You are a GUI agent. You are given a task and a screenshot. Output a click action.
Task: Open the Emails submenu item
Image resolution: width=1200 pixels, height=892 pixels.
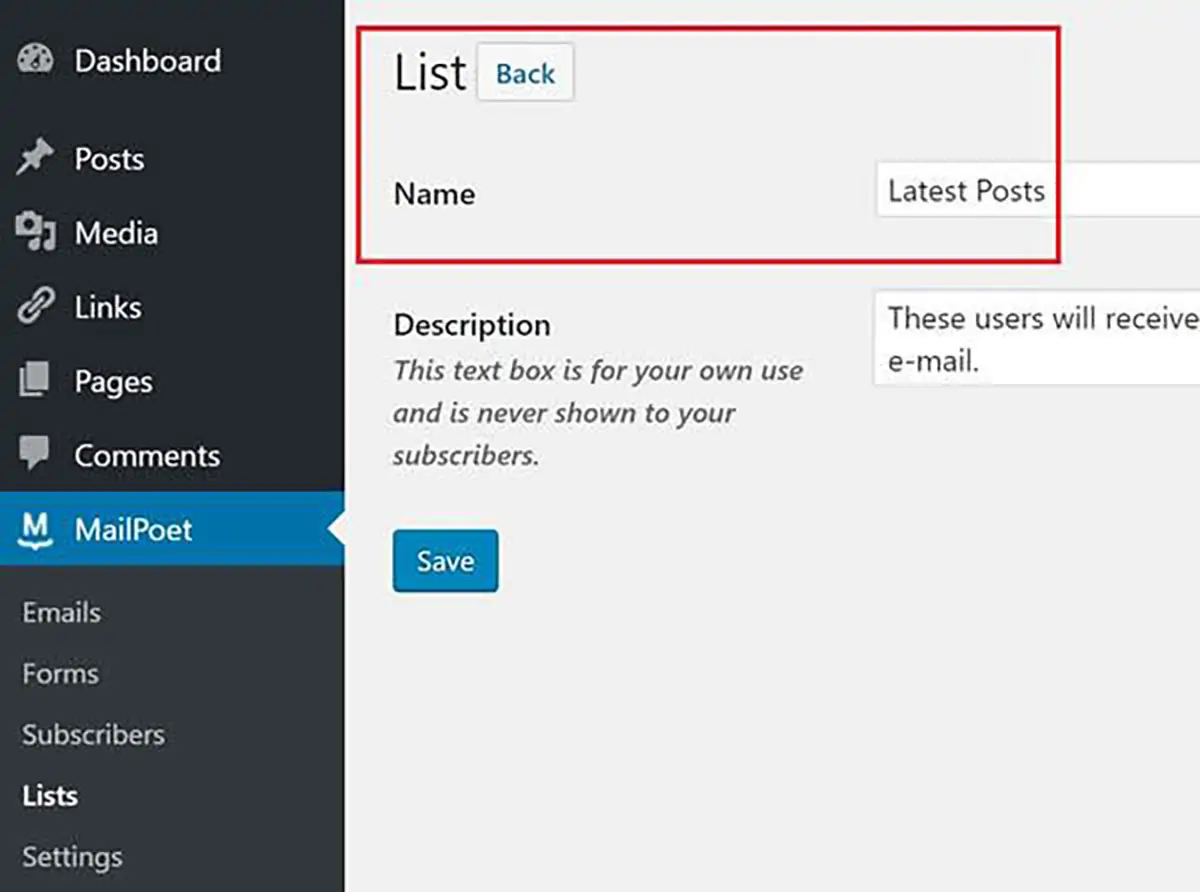[x=61, y=612]
